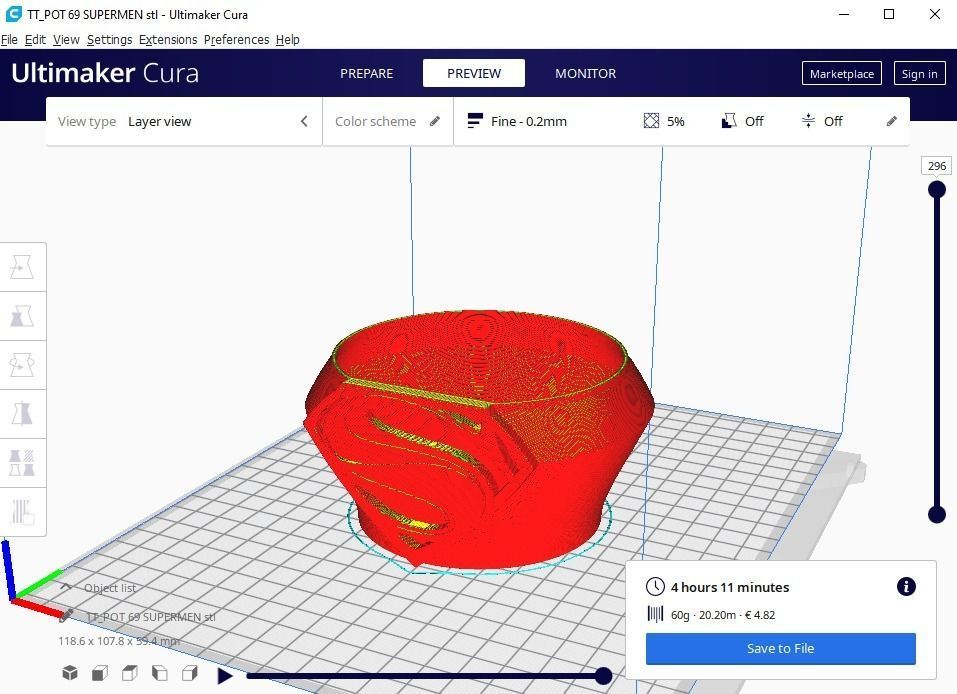Click the Ultimaker Cura logo
This screenshot has height=694, width=957.
pos(105,73)
